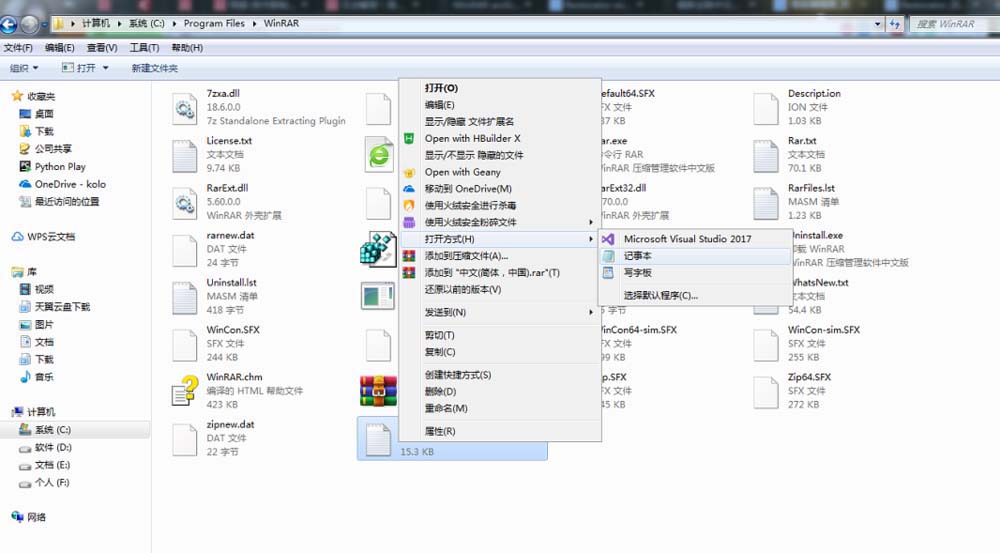Viewport: 1000px width, 553px height.
Task: Choose 复制(C) in context menu
Action: (x=501, y=352)
